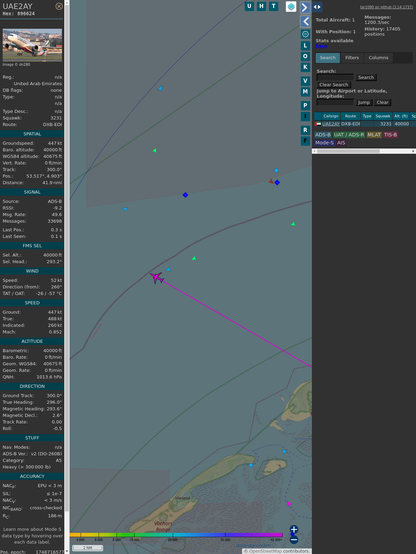Image resolution: width=416 pixels, height=554 pixels.
Task: Select the UAE2AY row in aircraft table
Action: tap(365, 124)
